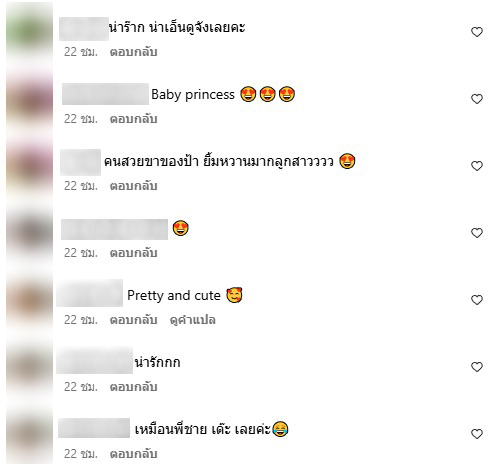
Task: Open blurred username before 'Baby princess'
Action: [x=105, y=94]
